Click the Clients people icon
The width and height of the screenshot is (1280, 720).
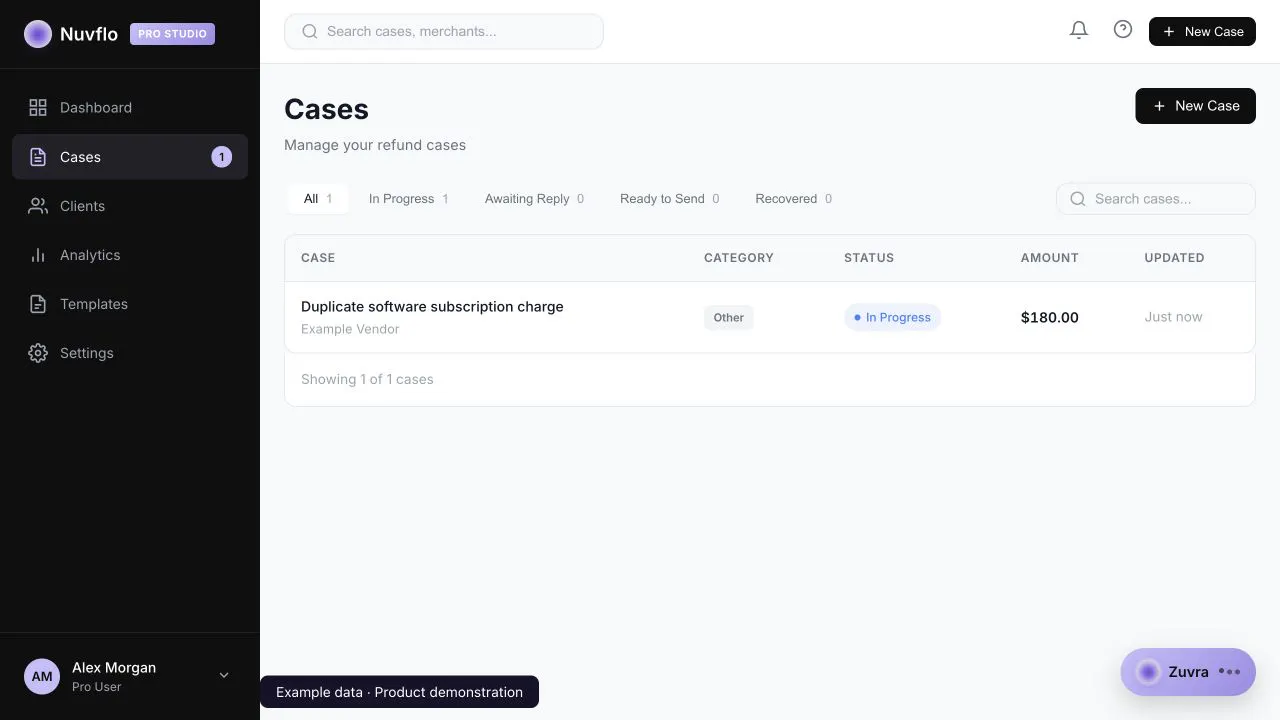38,206
